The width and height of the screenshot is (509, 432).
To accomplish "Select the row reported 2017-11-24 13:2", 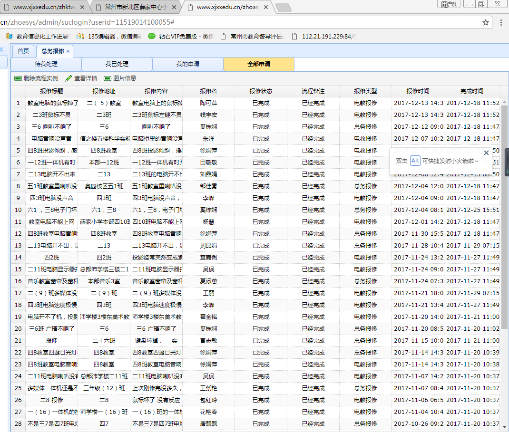I will click(256, 257).
